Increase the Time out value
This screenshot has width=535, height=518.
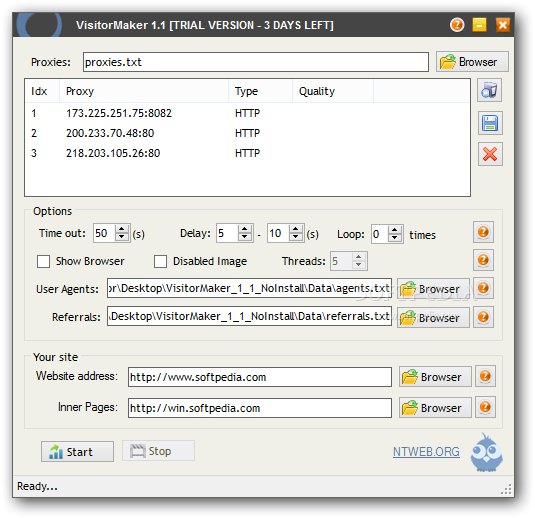(x=122, y=229)
